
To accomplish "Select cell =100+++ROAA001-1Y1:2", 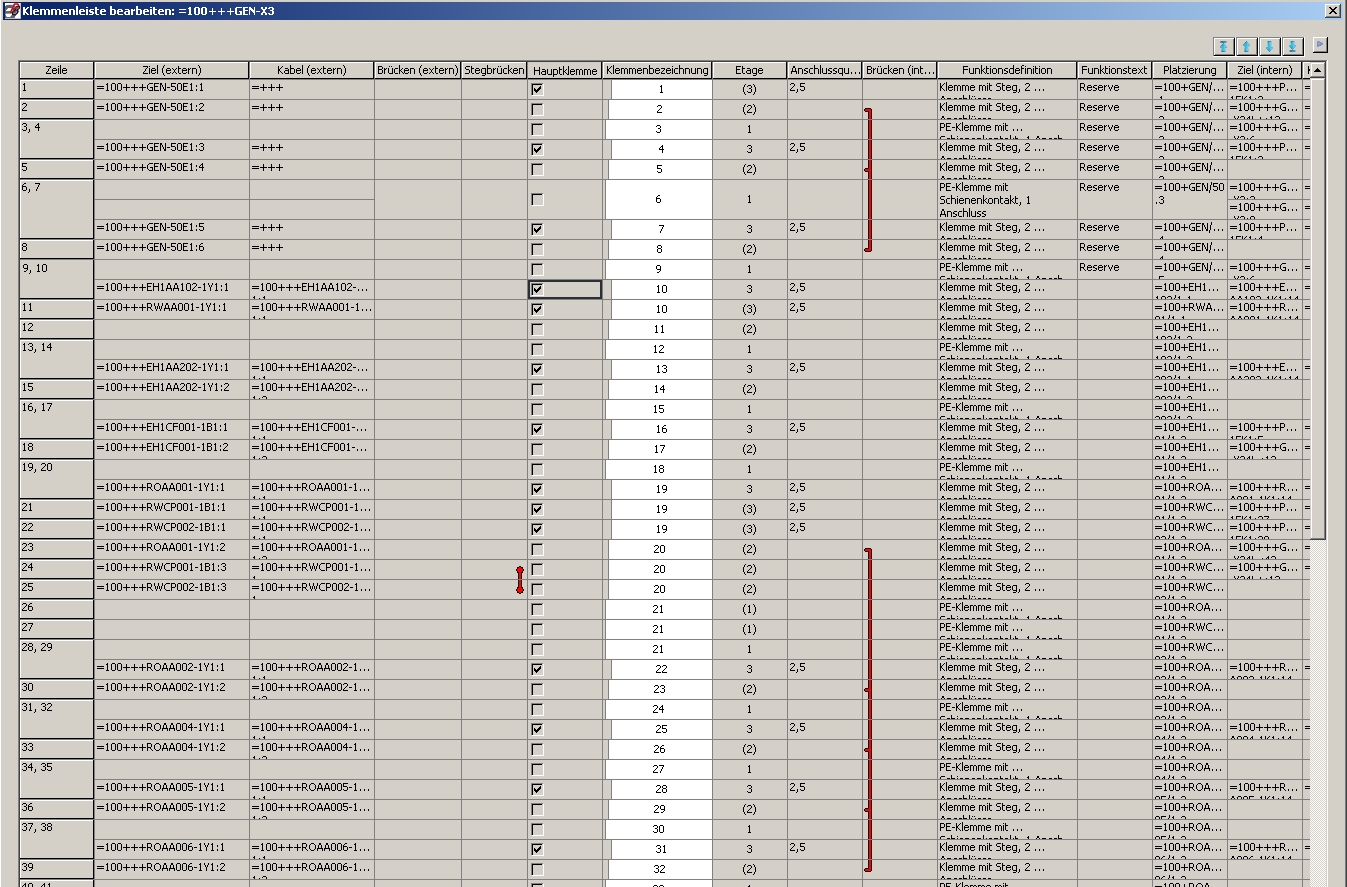I will (171, 550).
